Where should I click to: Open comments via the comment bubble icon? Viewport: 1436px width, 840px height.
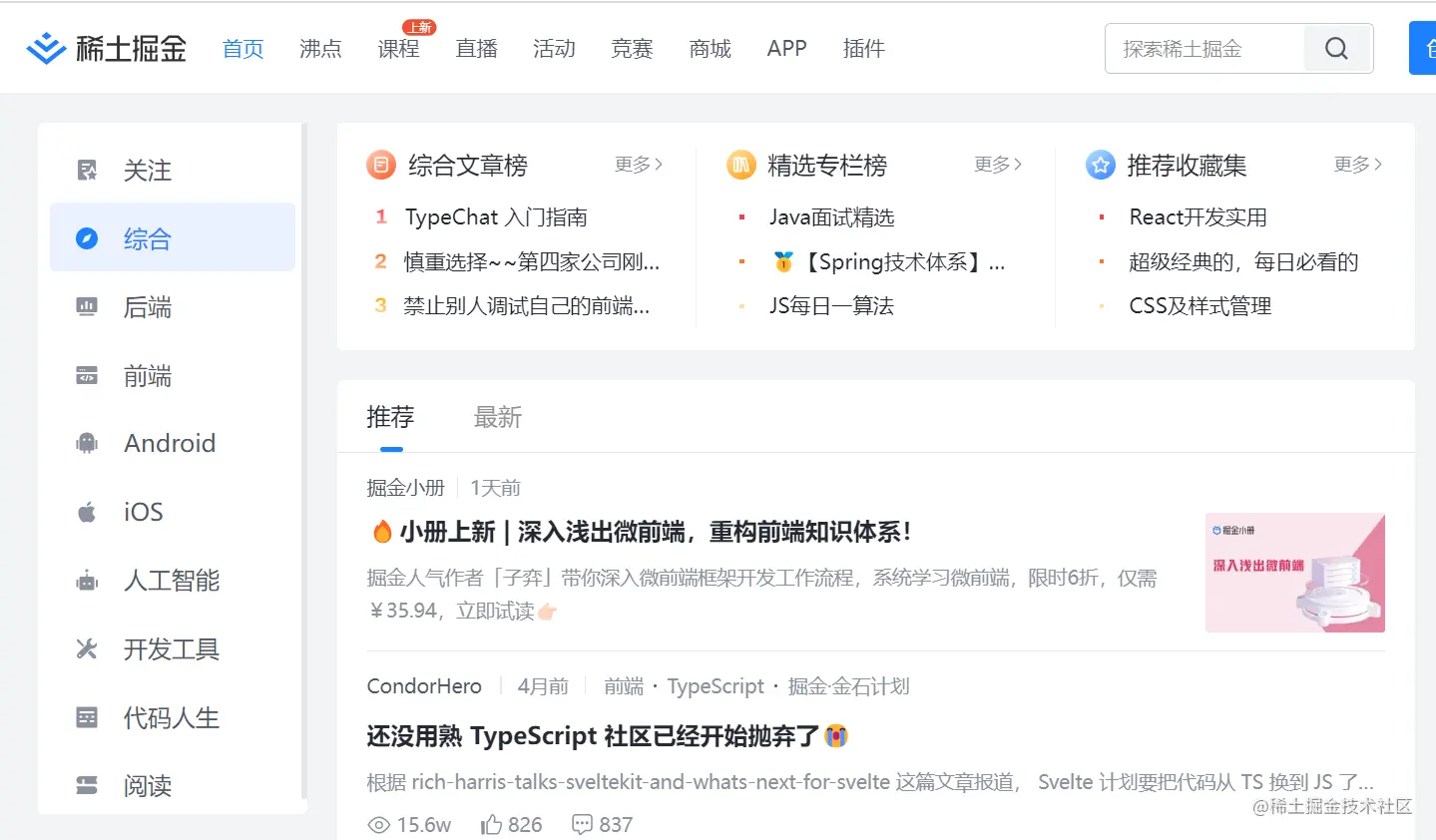click(x=581, y=824)
